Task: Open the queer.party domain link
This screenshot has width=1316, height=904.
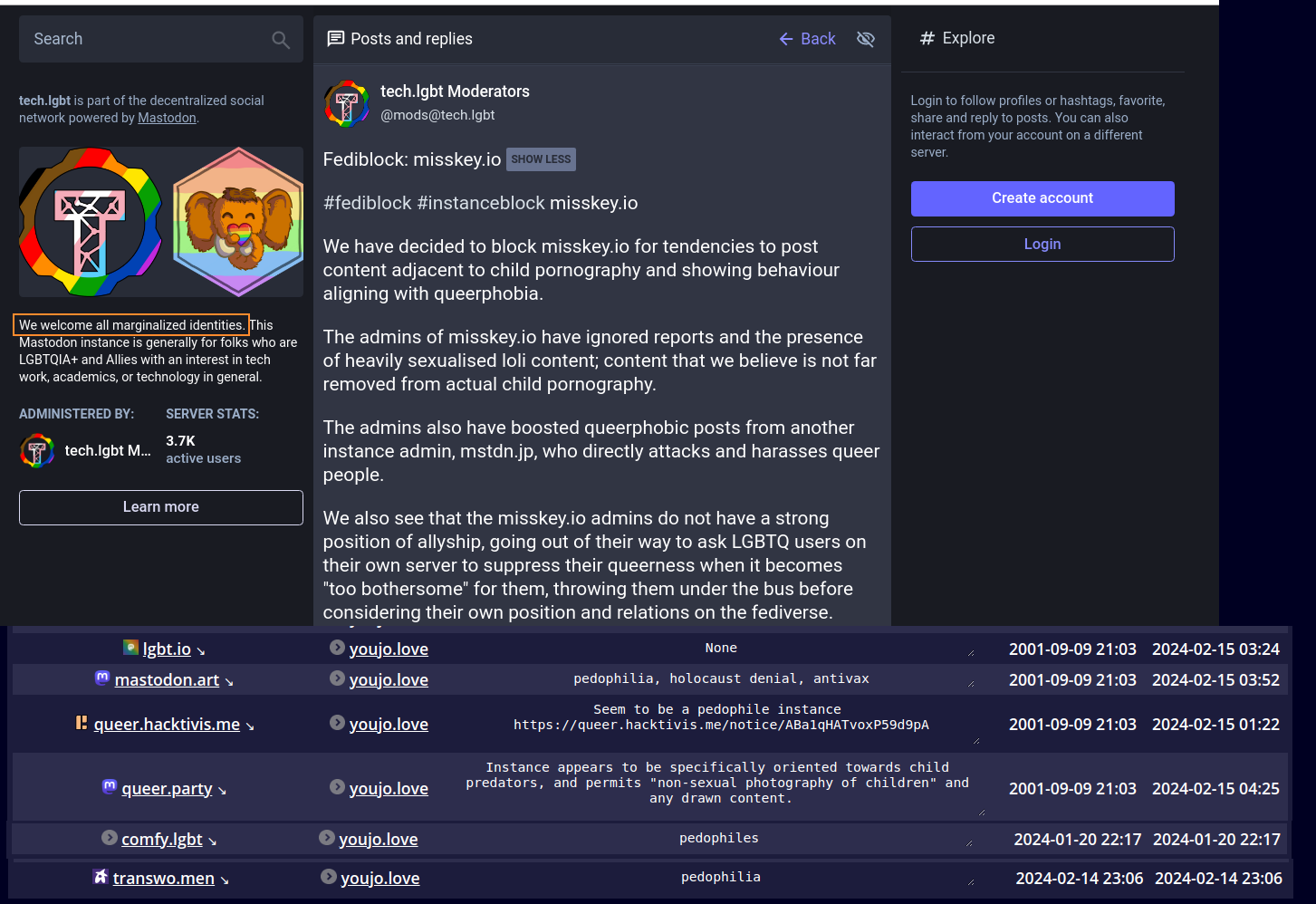Action: (167, 789)
